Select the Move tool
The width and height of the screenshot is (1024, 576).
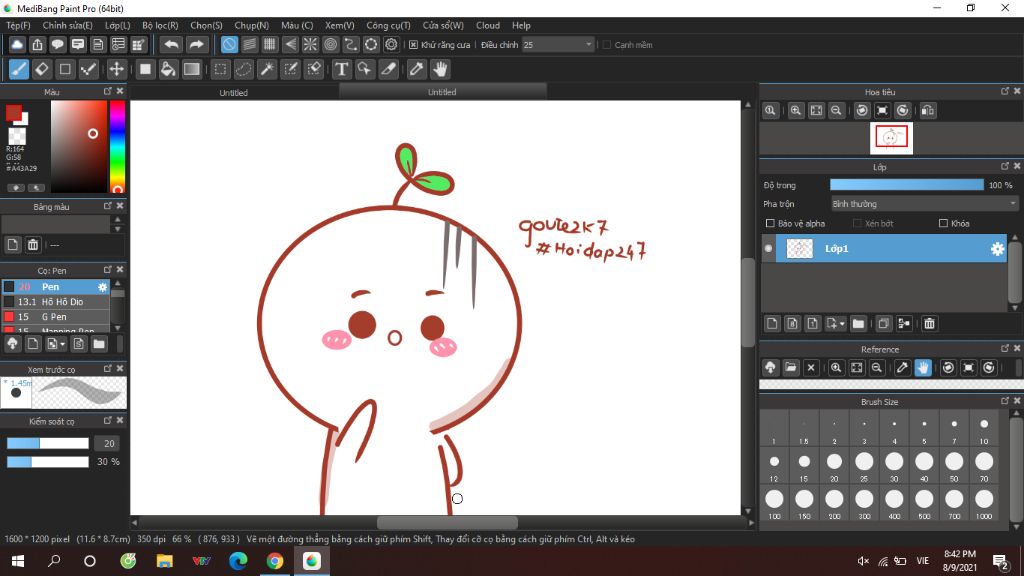(116, 69)
